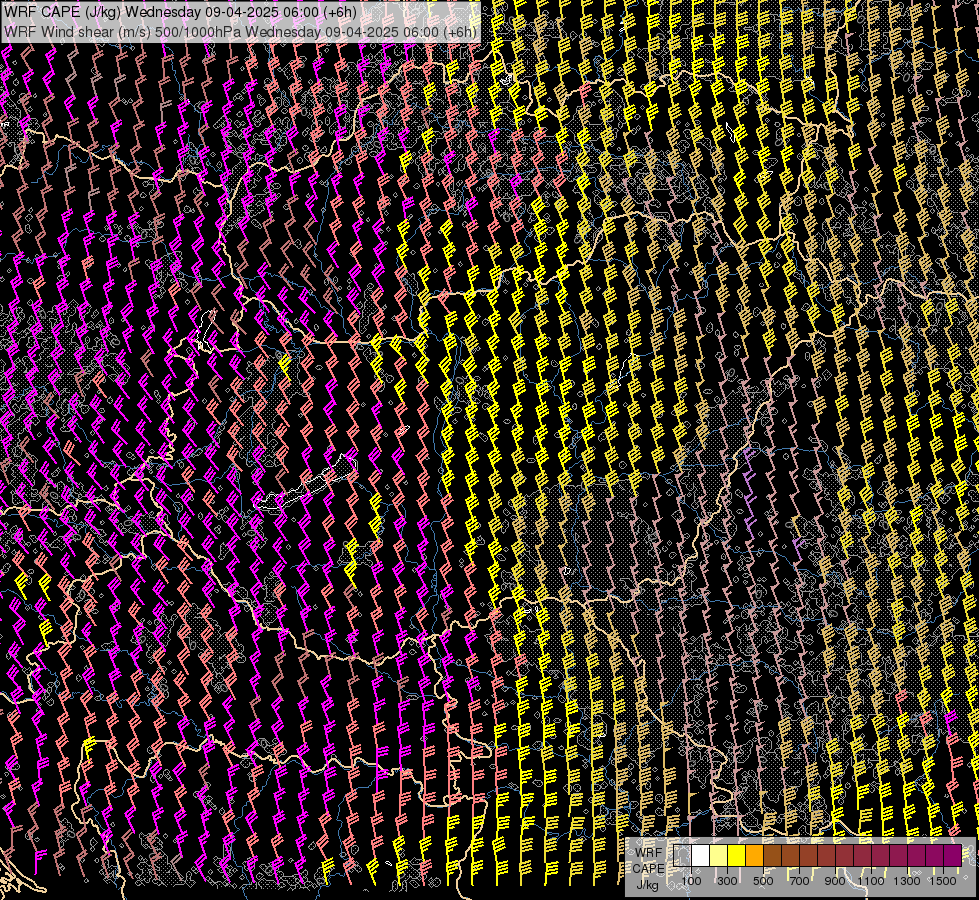
Task: Select the white CAPE legend swatch
Action: 701,855
